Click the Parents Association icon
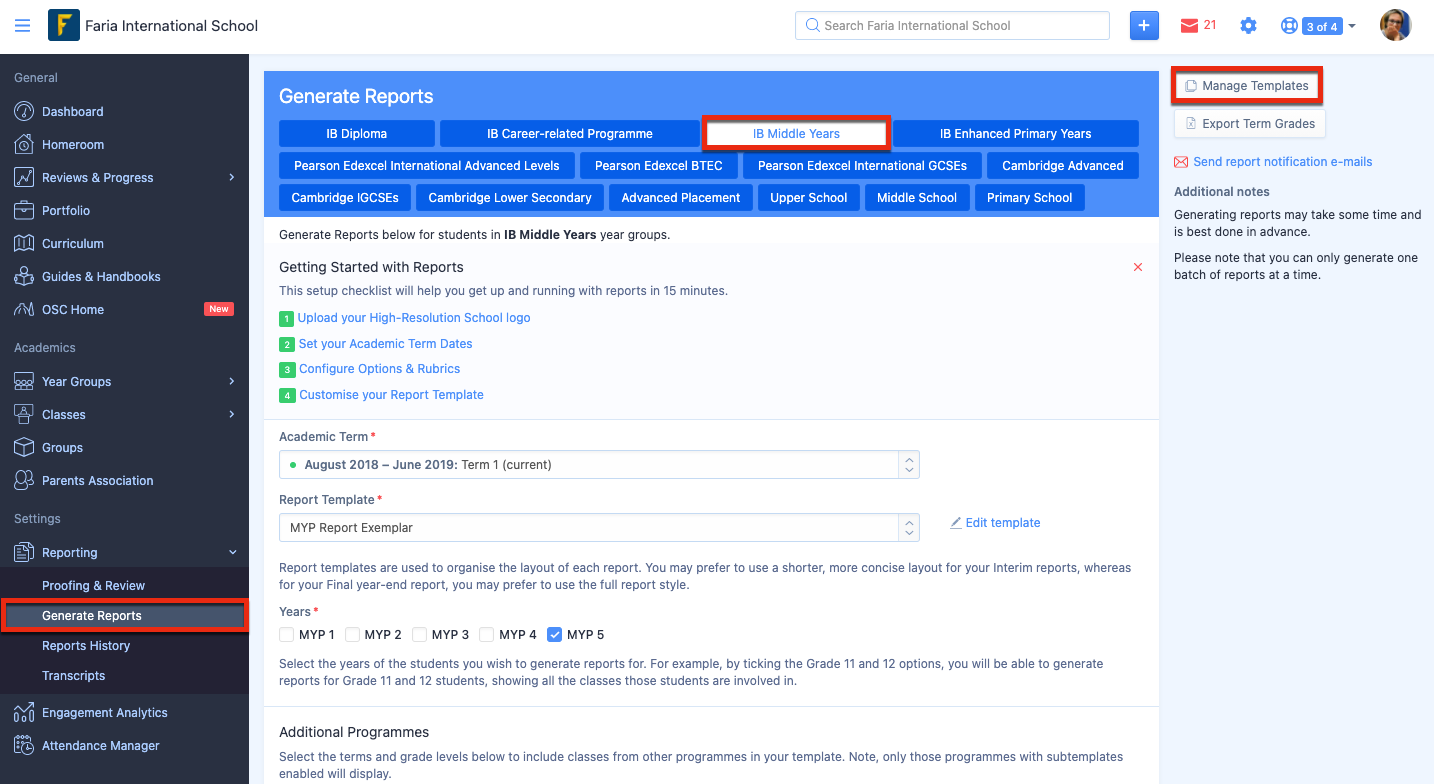This screenshot has height=784, width=1434. 24,480
